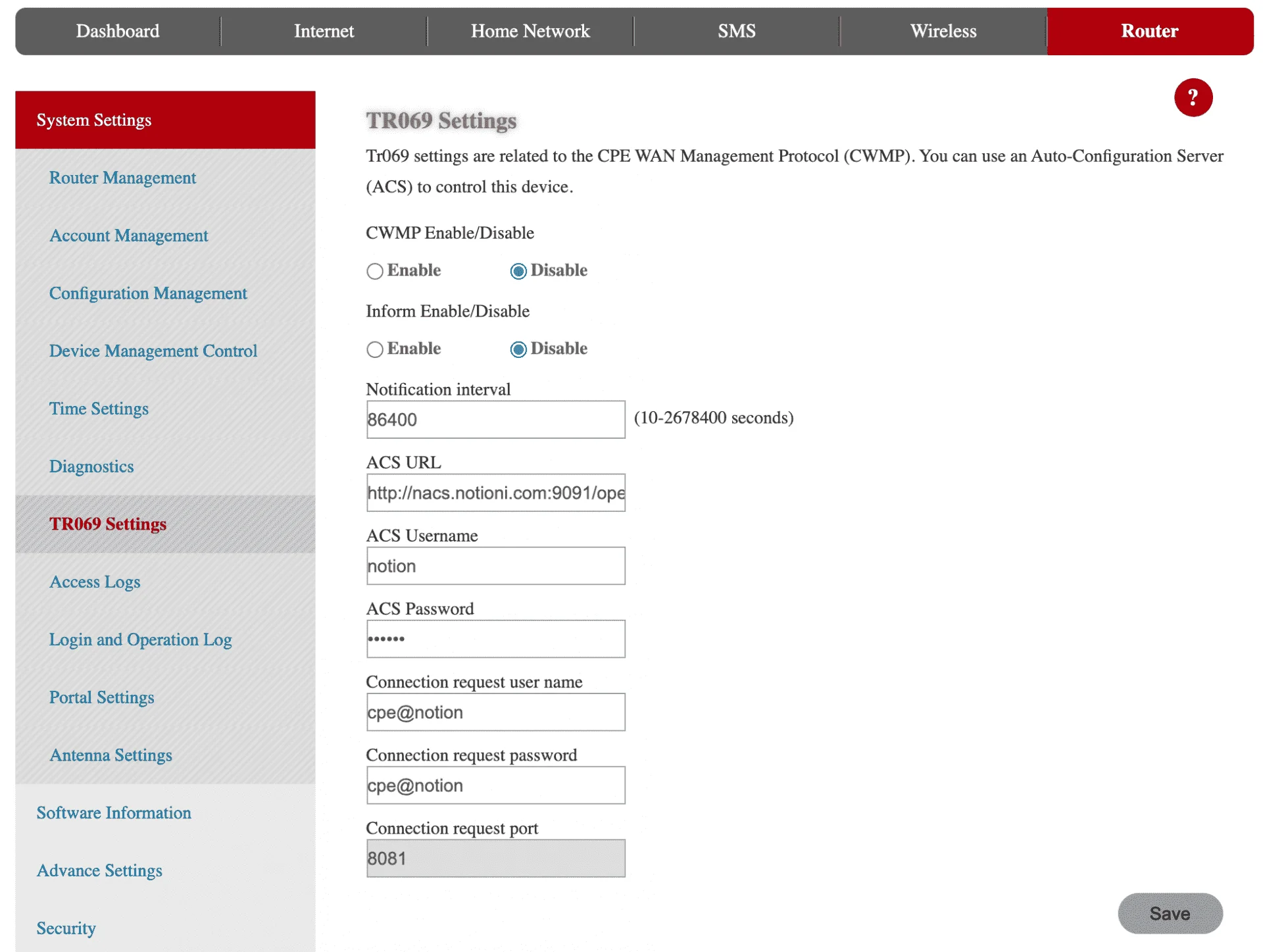
Task: Switch to the SMS tab
Action: (x=737, y=31)
